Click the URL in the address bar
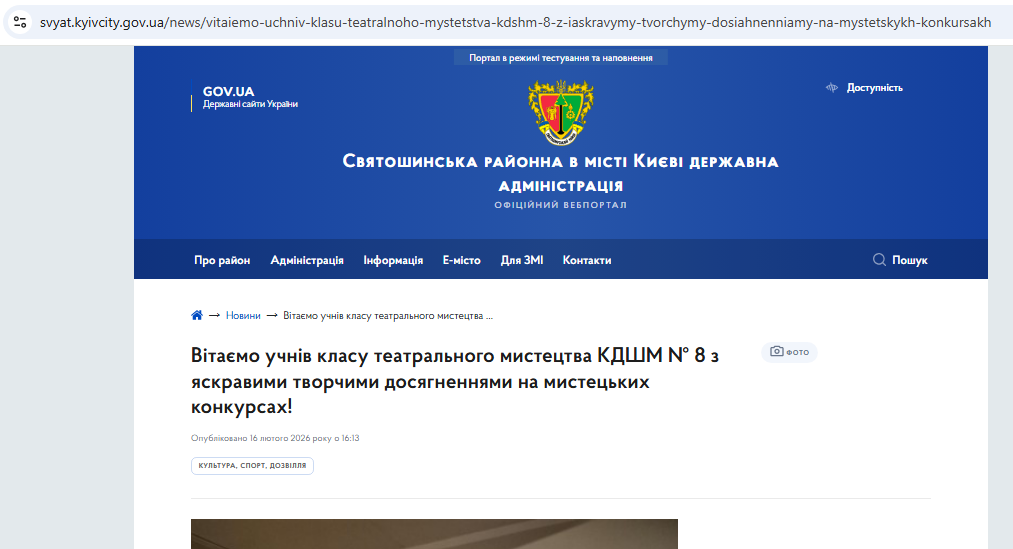This screenshot has height=549, width=1013. pos(515,22)
